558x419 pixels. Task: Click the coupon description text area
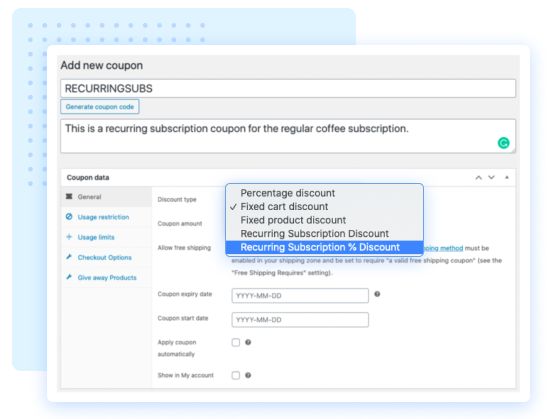point(288,136)
